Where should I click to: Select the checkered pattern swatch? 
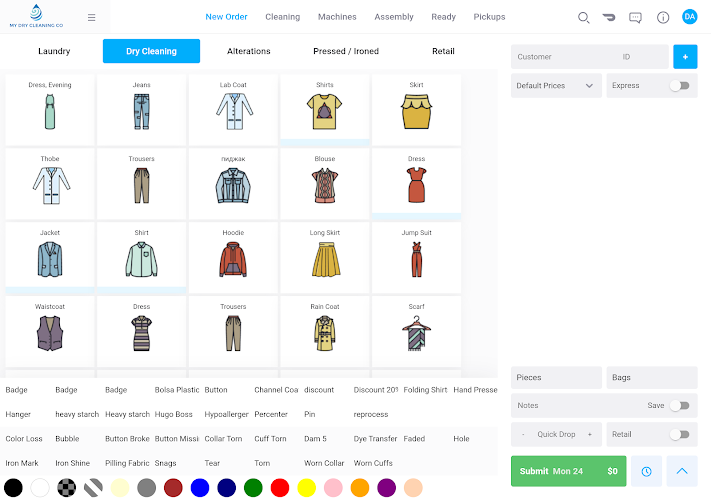[x=67, y=488]
